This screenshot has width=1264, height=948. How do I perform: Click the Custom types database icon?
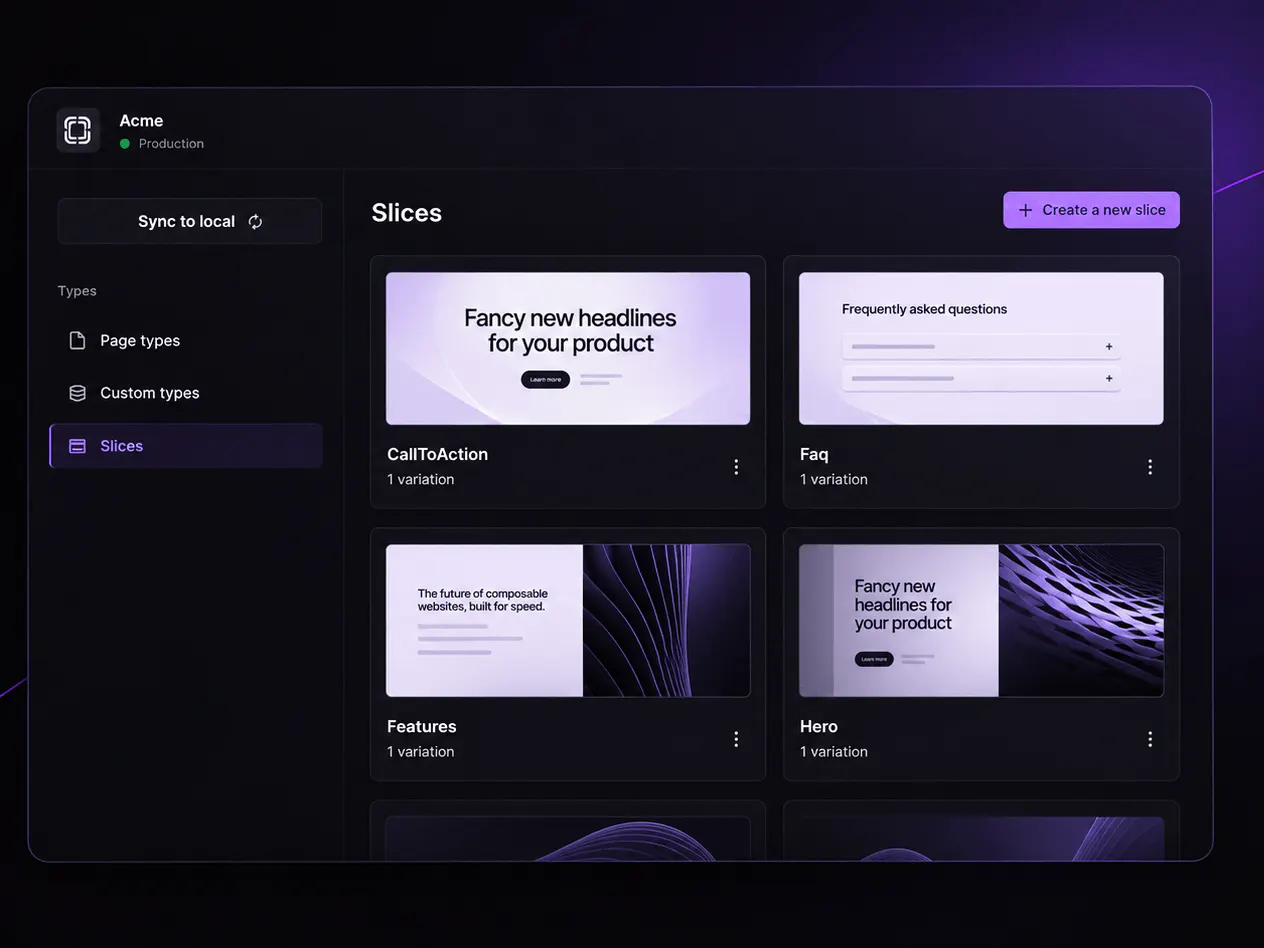pos(77,393)
